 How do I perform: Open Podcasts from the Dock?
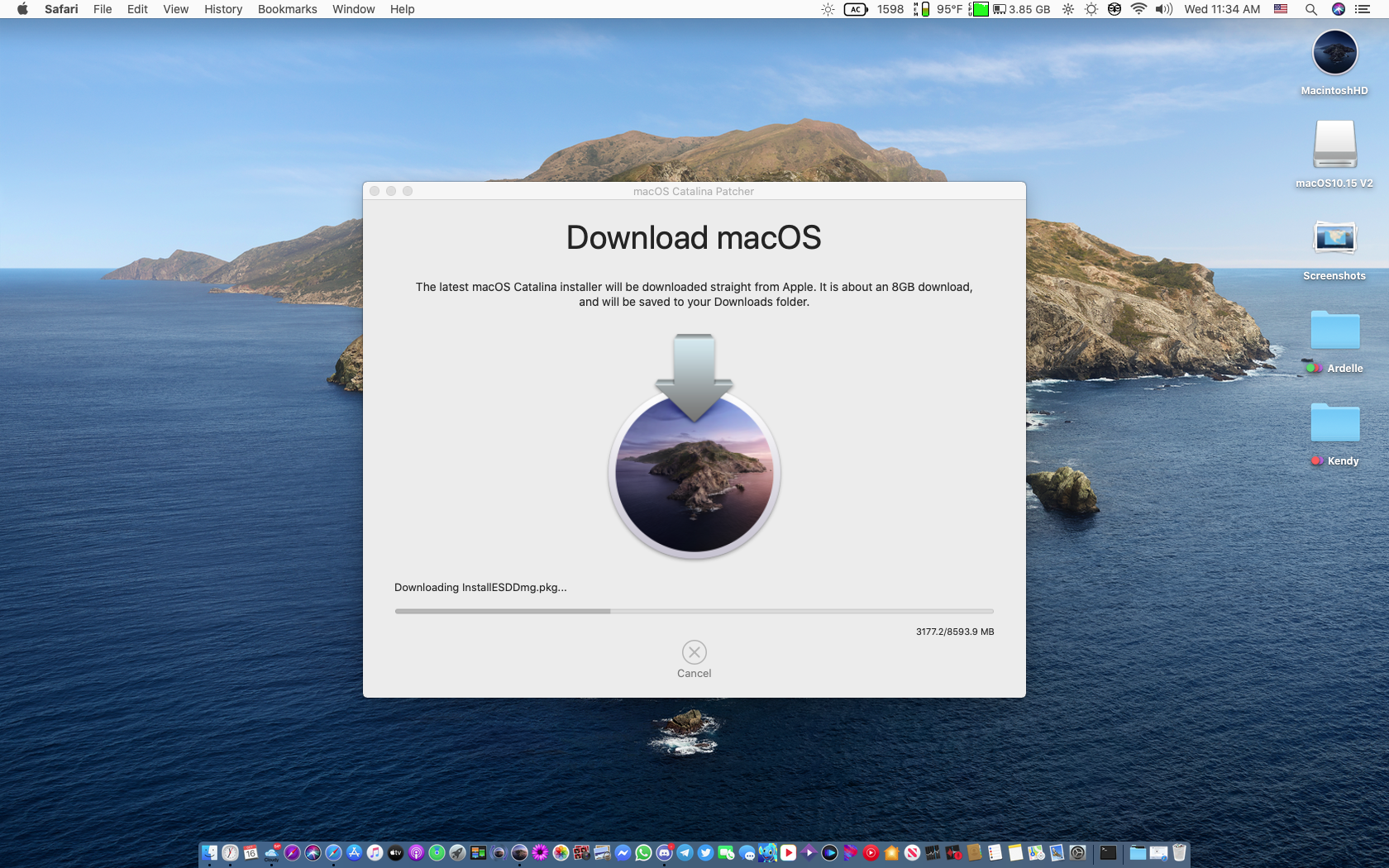(x=416, y=853)
